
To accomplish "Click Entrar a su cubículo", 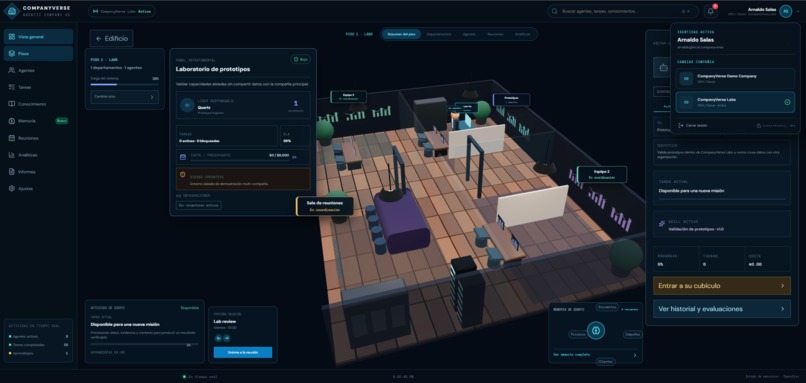I will [x=722, y=285].
